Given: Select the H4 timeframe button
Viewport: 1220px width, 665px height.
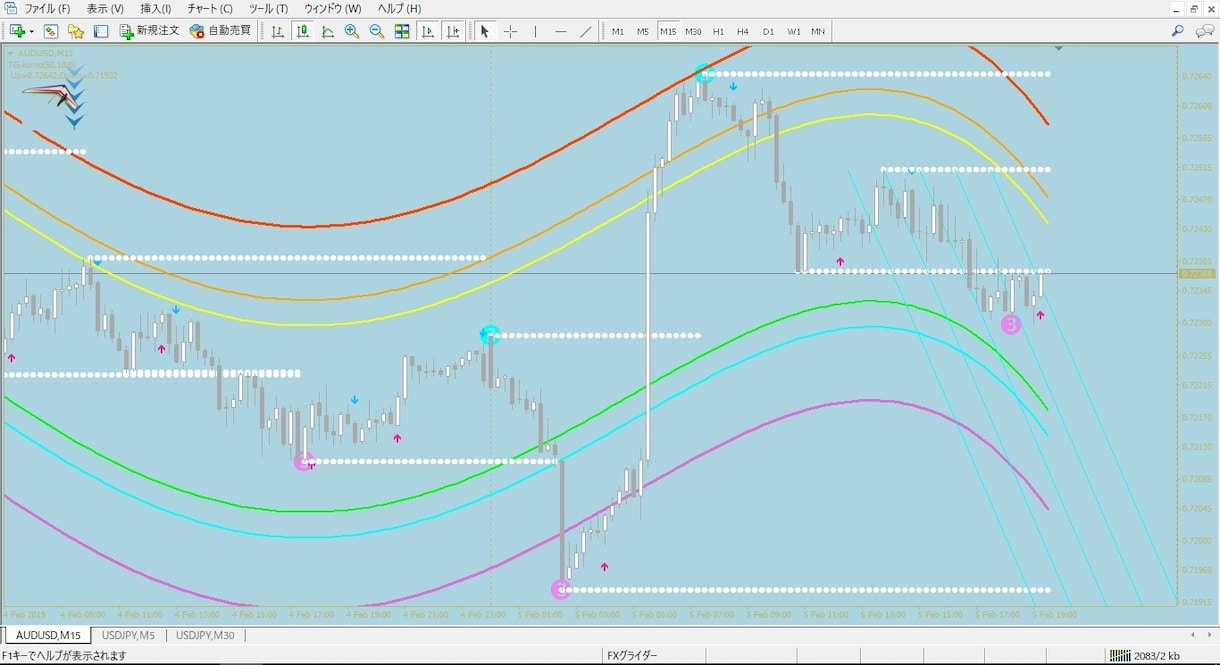Looking at the screenshot, I should coord(743,31).
